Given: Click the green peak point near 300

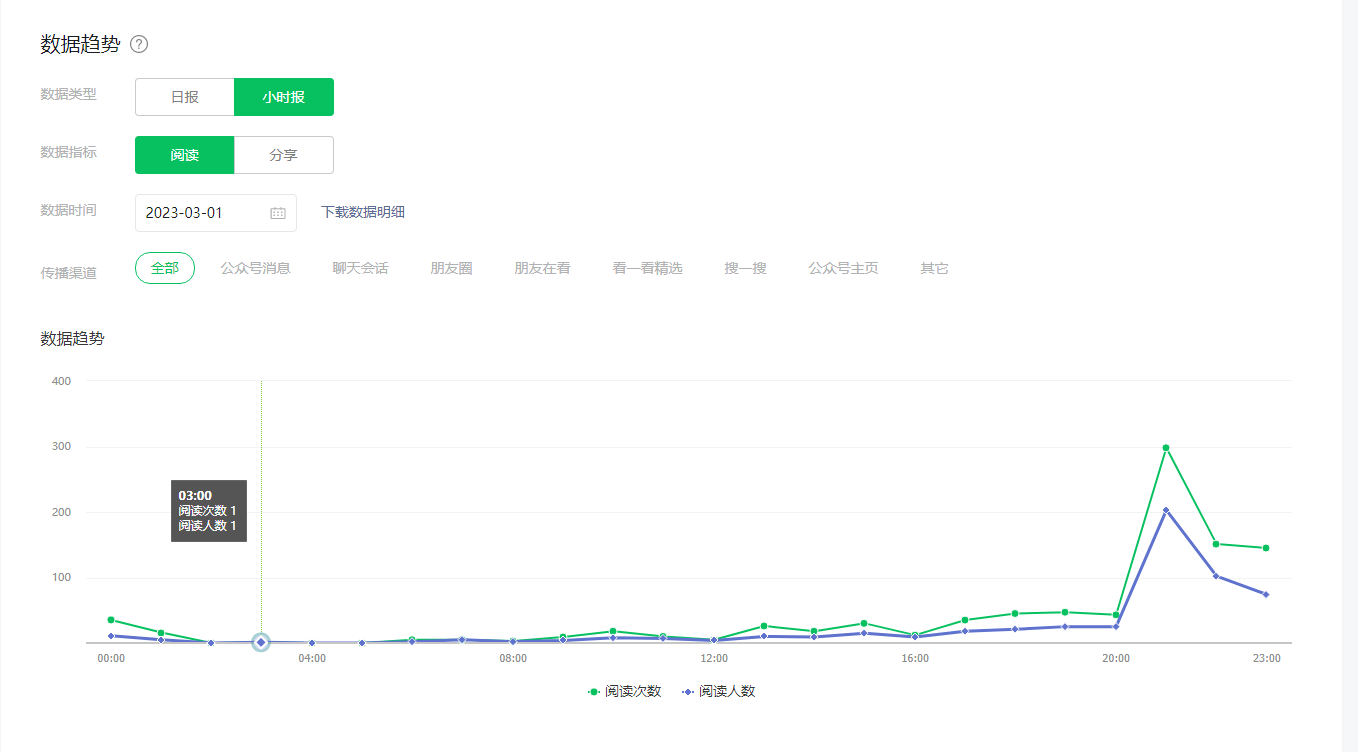Looking at the screenshot, I should pyautogui.click(x=1166, y=448).
